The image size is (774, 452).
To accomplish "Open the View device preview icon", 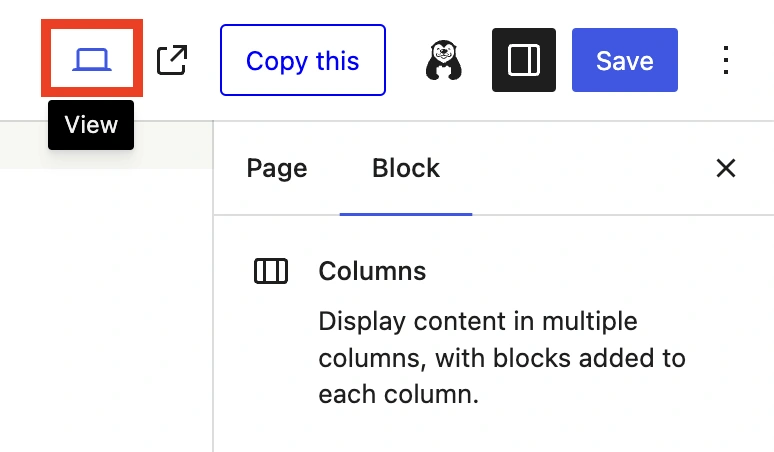I will [x=92, y=60].
